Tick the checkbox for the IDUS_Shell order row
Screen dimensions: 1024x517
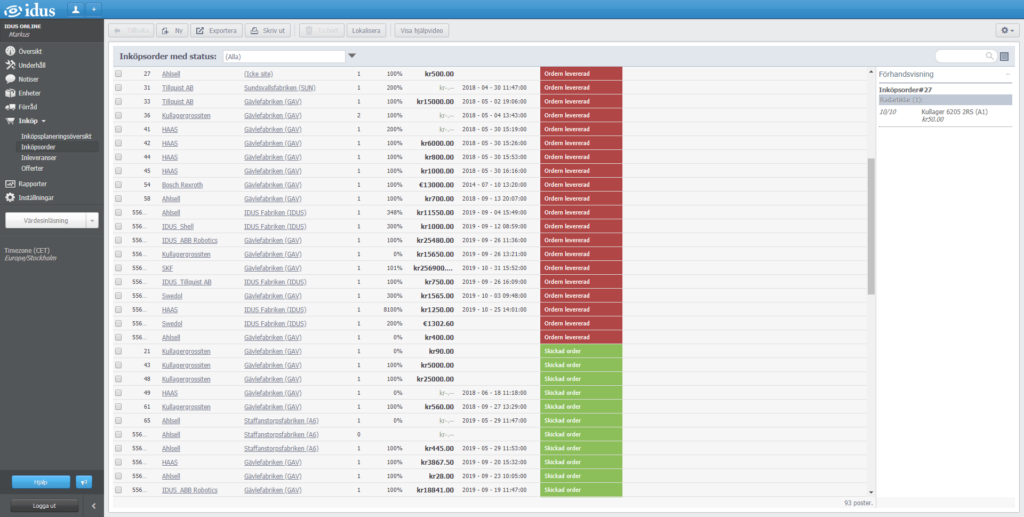[x=118, y=227]
